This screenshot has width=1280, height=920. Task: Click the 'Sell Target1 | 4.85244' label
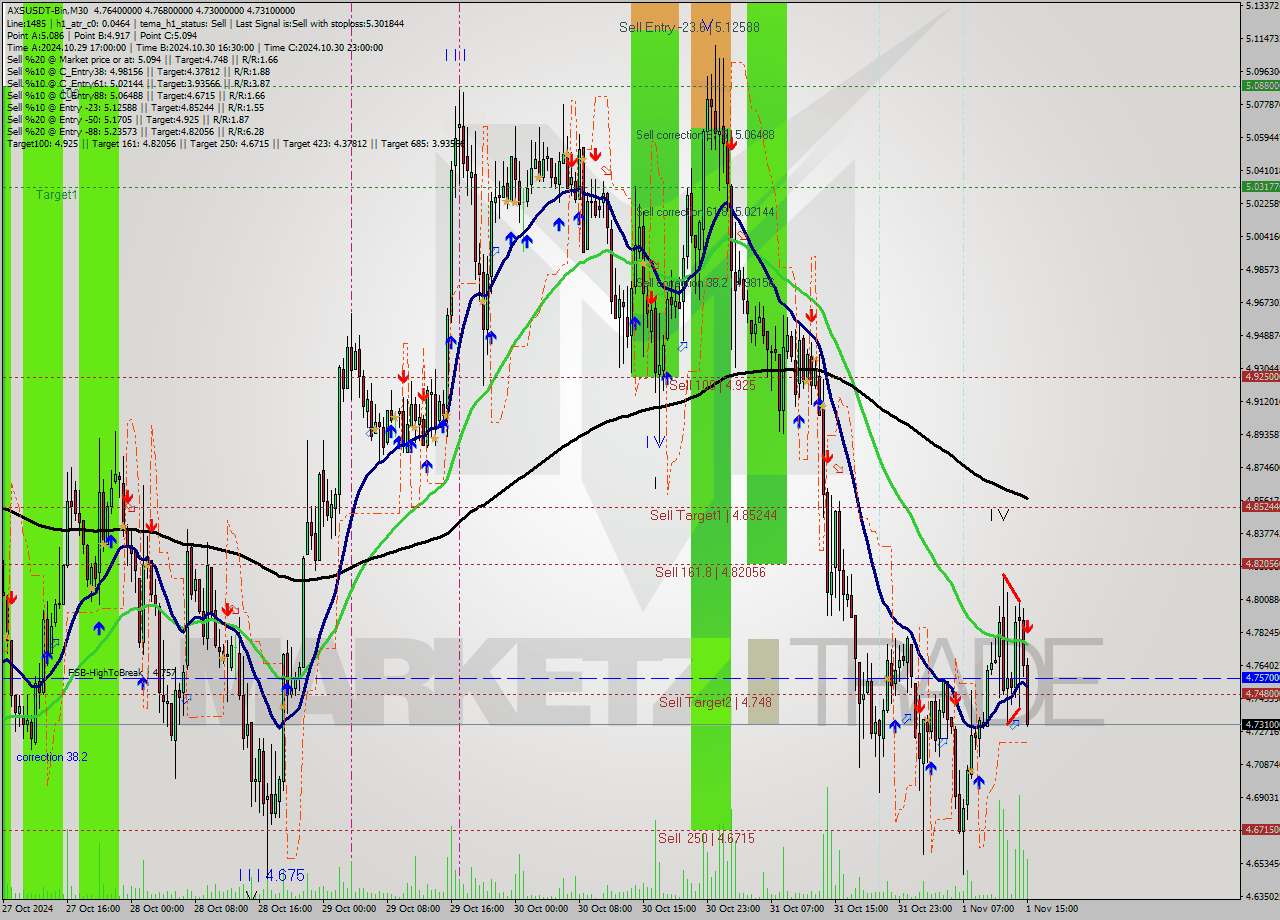713,515
